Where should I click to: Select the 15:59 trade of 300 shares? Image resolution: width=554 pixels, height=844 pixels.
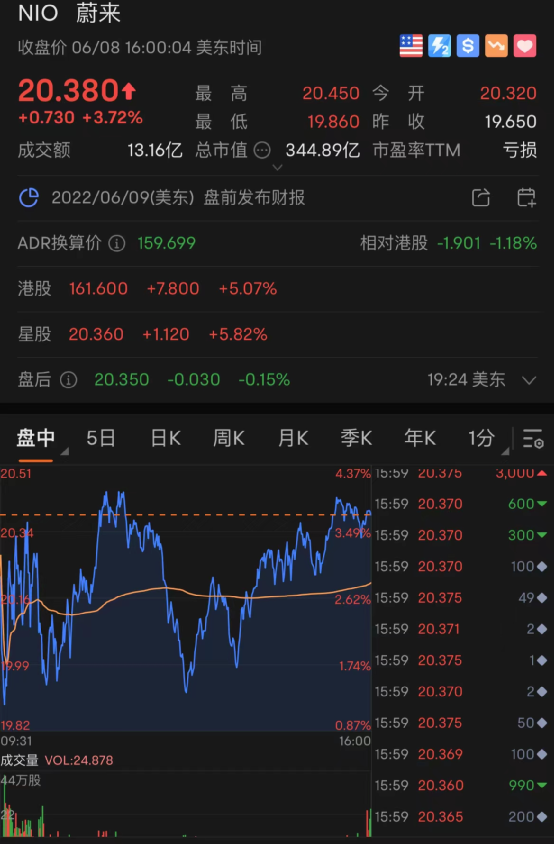pos(461,536)
